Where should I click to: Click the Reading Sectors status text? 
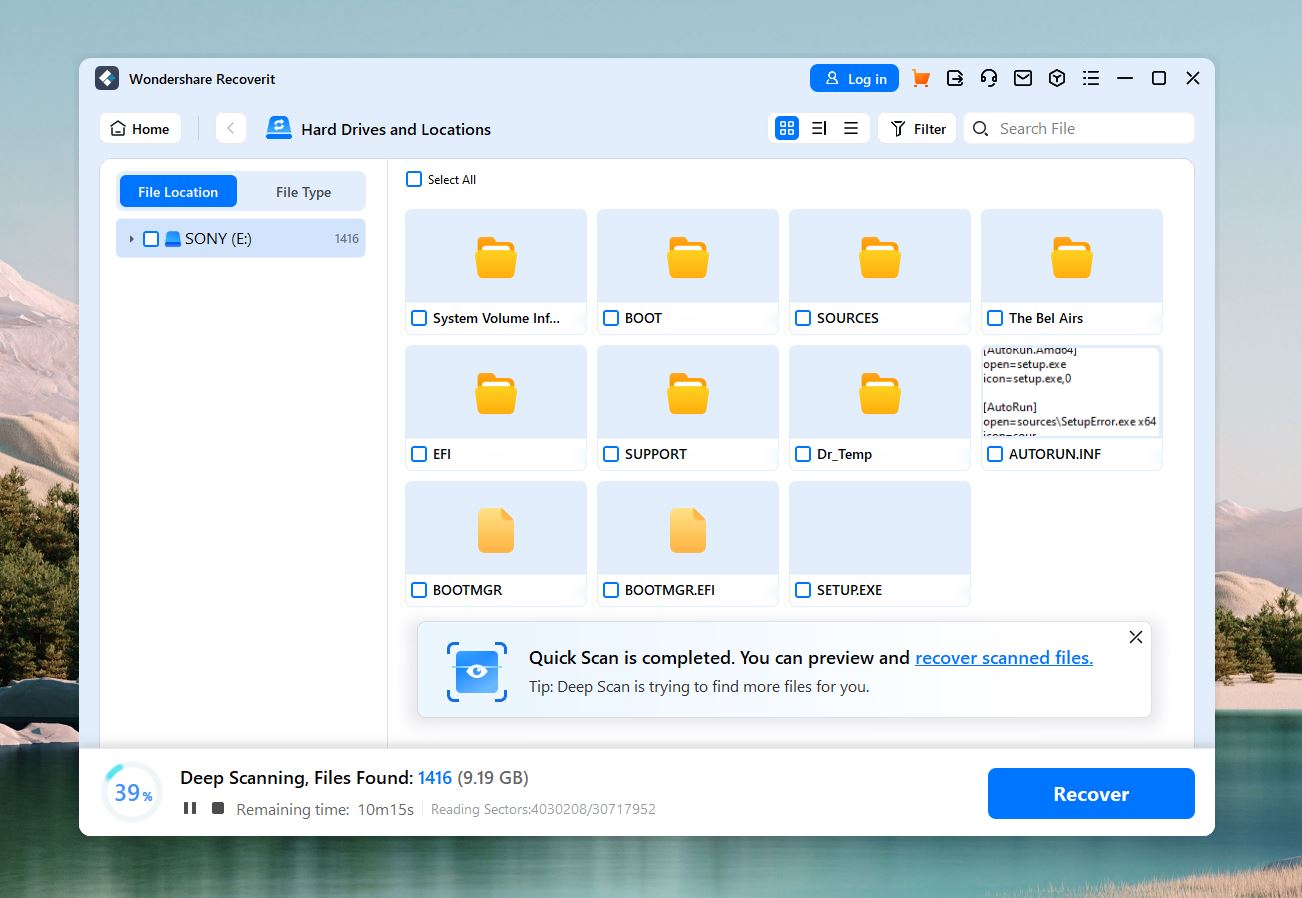[543, 809]
